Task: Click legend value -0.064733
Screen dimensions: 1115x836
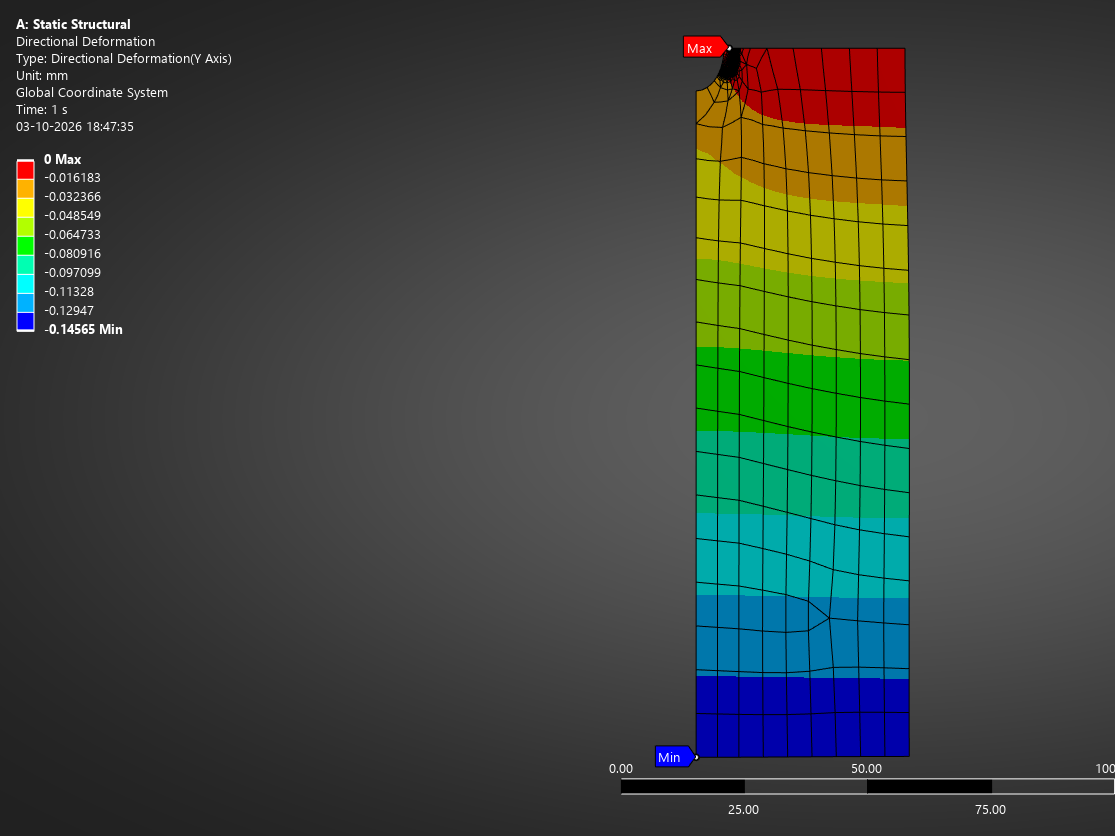Action: [73, 235]
